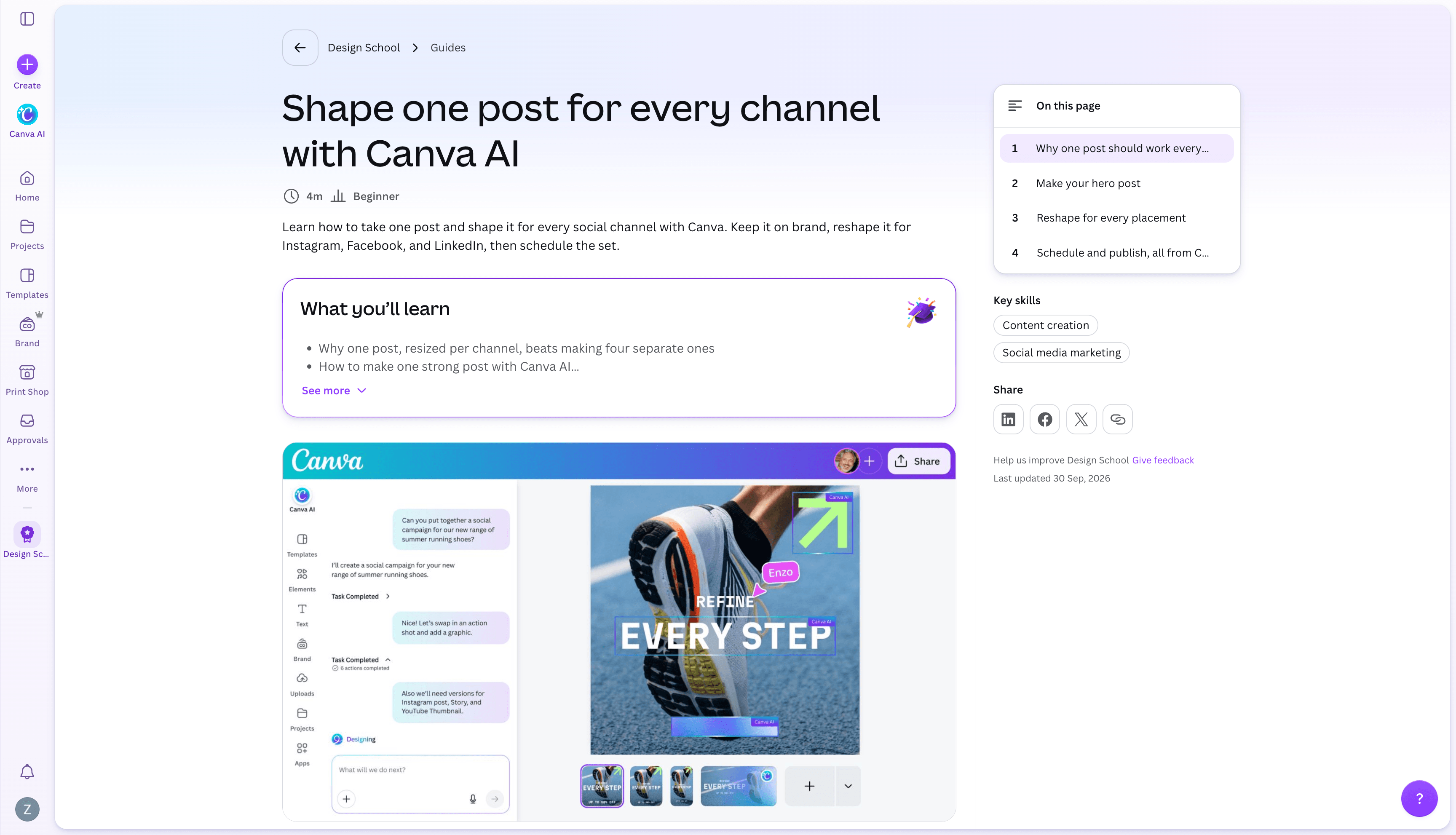This screenshot has width=1456, height=835.
Task: Open Canva AI from the sidebar
Action: (27, 121)
